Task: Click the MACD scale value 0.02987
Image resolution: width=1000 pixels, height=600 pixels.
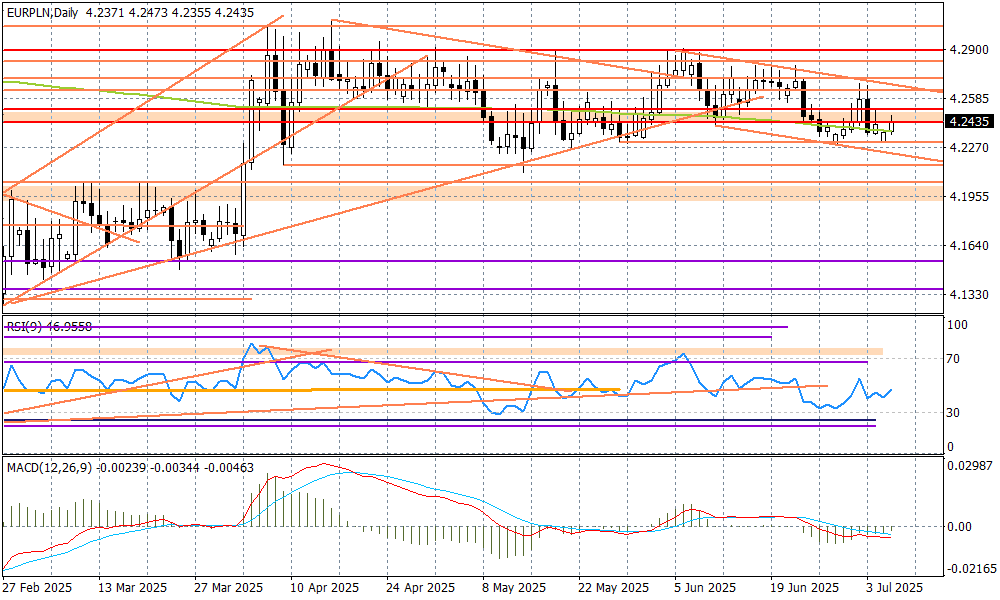Action: click(x=969, y=466)
